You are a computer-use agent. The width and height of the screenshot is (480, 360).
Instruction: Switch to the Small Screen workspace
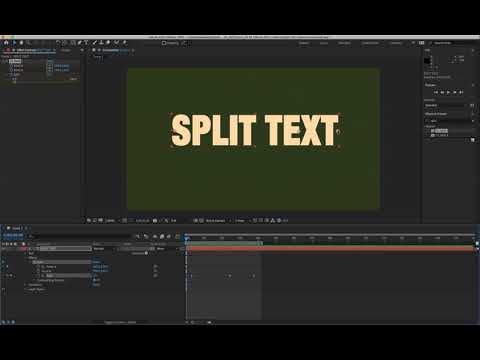[x=370, y=43]
